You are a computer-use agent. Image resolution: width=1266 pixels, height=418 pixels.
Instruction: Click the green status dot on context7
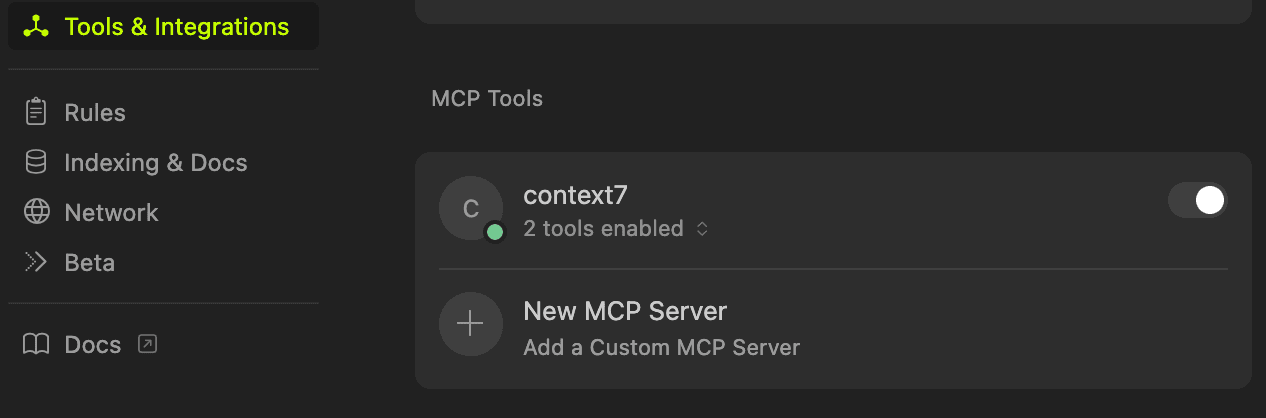(494, 232)
